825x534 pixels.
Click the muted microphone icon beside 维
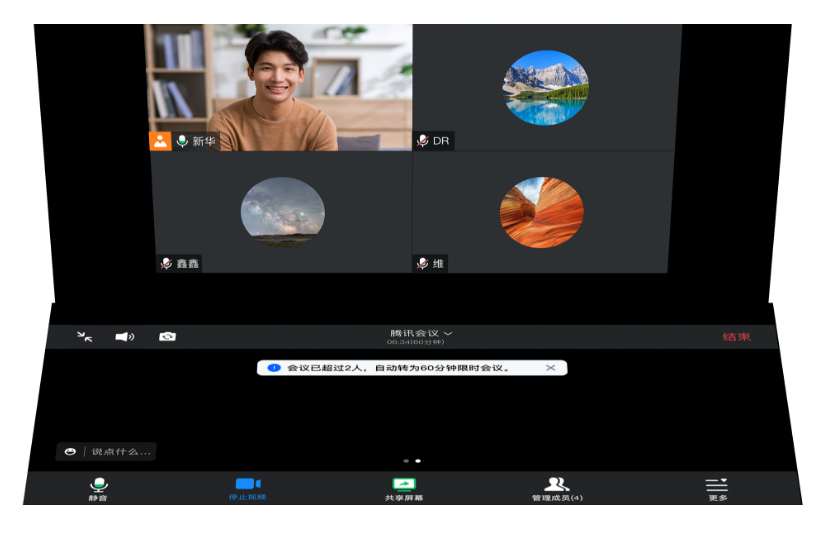click(422, 263)
